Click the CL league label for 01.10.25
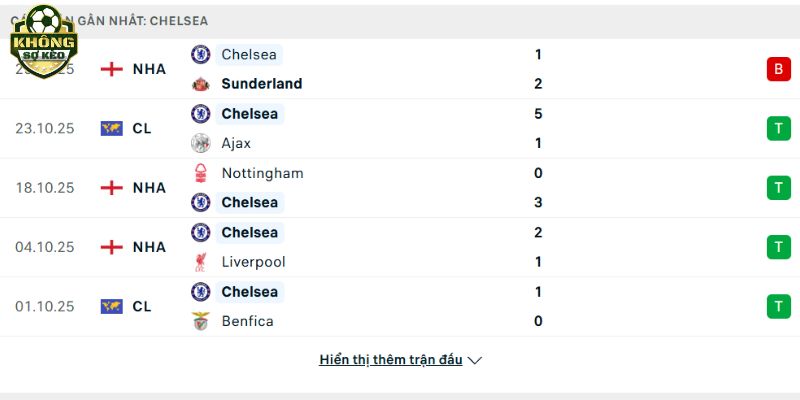 pyautogui.click(x=142, y=306)
